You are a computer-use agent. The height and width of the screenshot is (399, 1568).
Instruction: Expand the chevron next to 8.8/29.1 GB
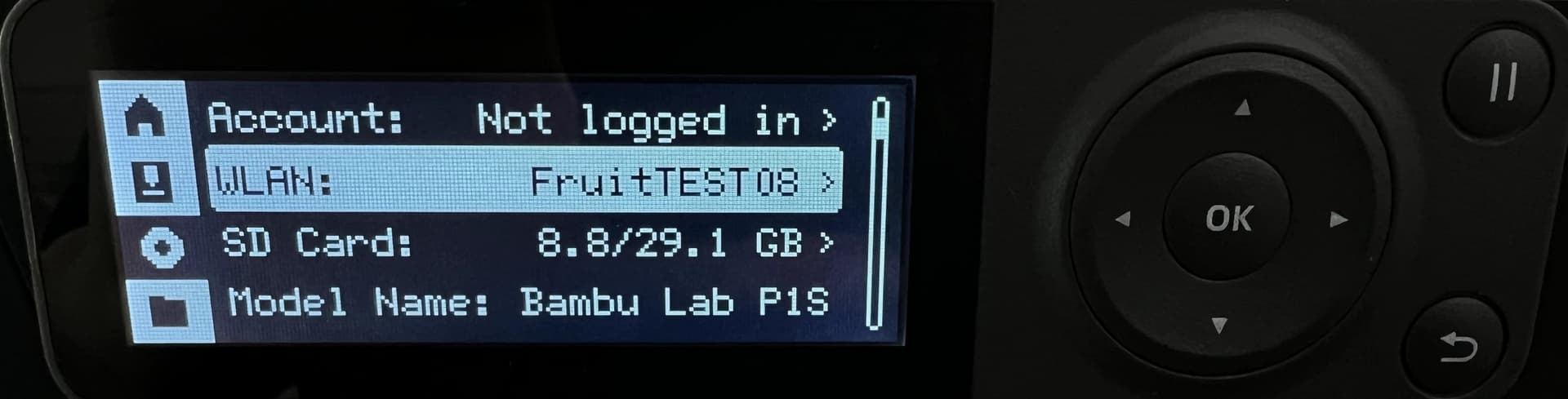826,242
